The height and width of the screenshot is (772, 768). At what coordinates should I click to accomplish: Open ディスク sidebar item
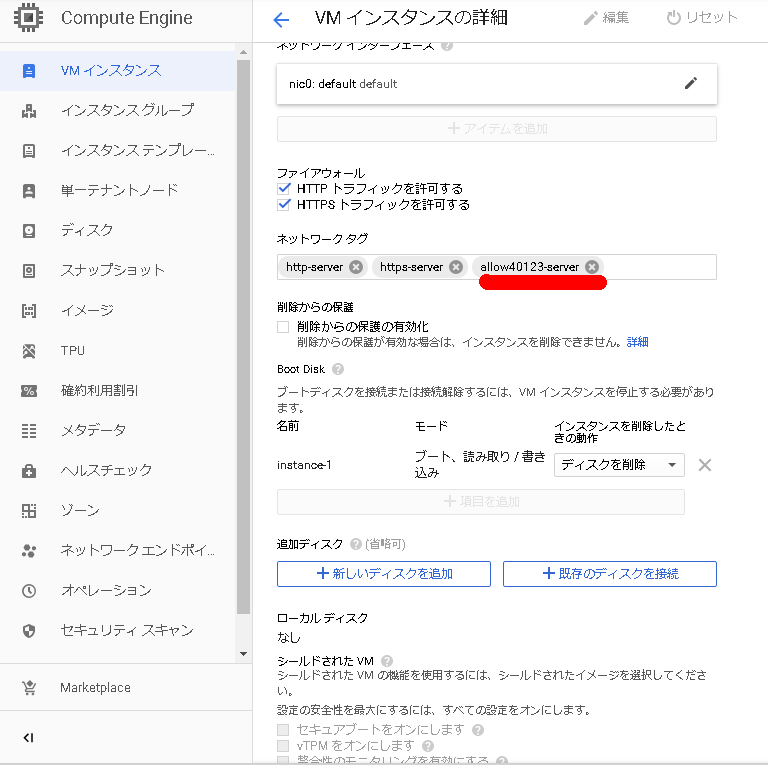click(x=118, y=230)
